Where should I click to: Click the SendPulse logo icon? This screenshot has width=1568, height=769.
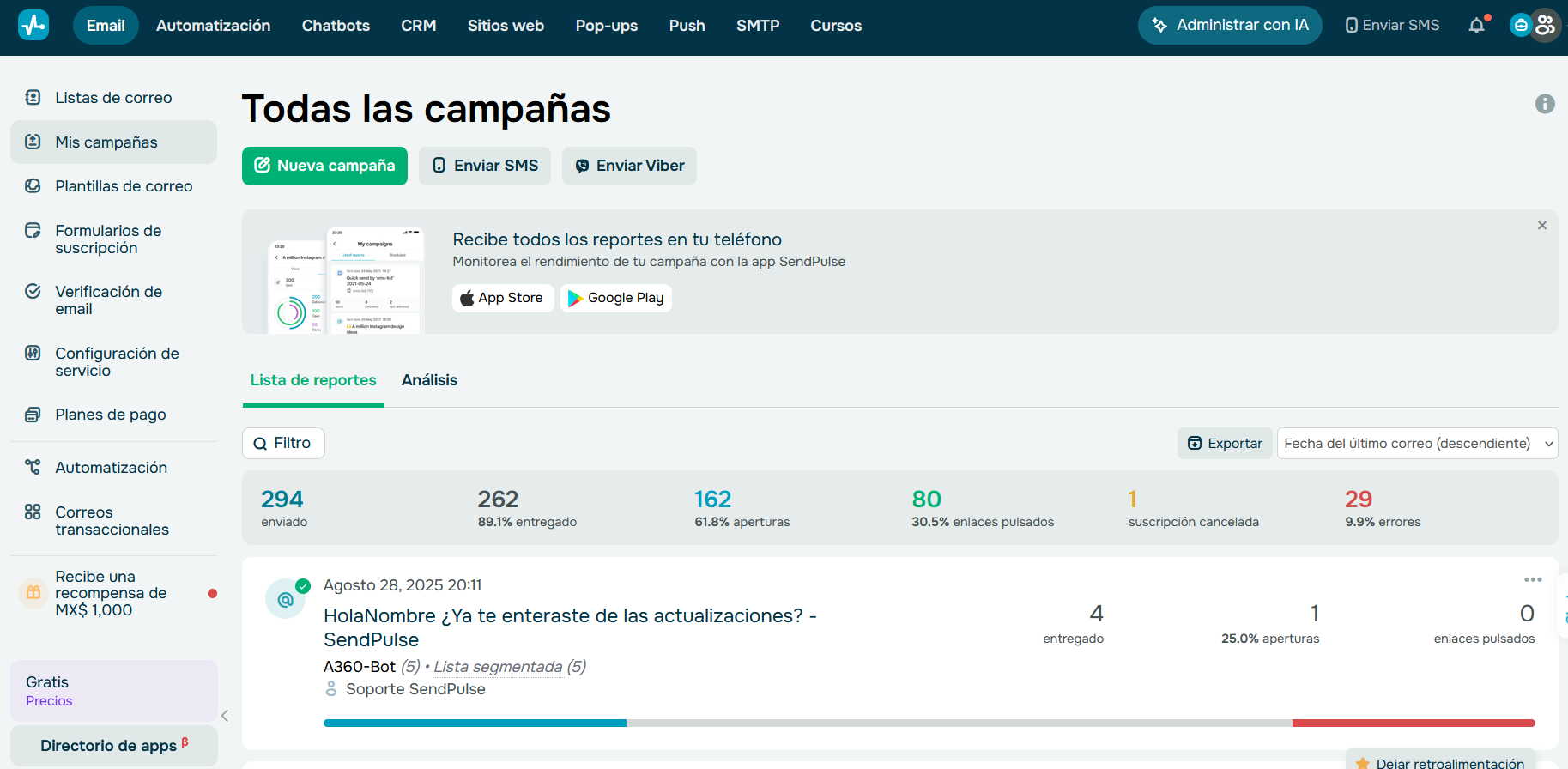tap(33, 25)
